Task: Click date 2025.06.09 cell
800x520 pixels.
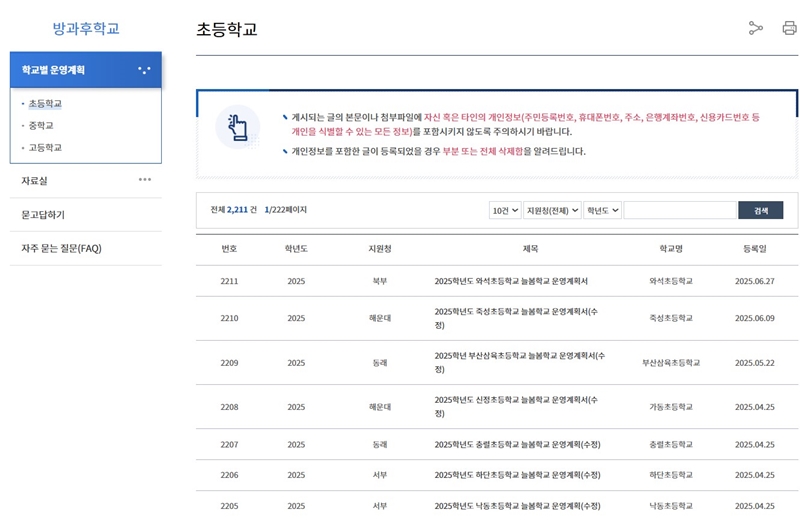Action: point(755,318)
